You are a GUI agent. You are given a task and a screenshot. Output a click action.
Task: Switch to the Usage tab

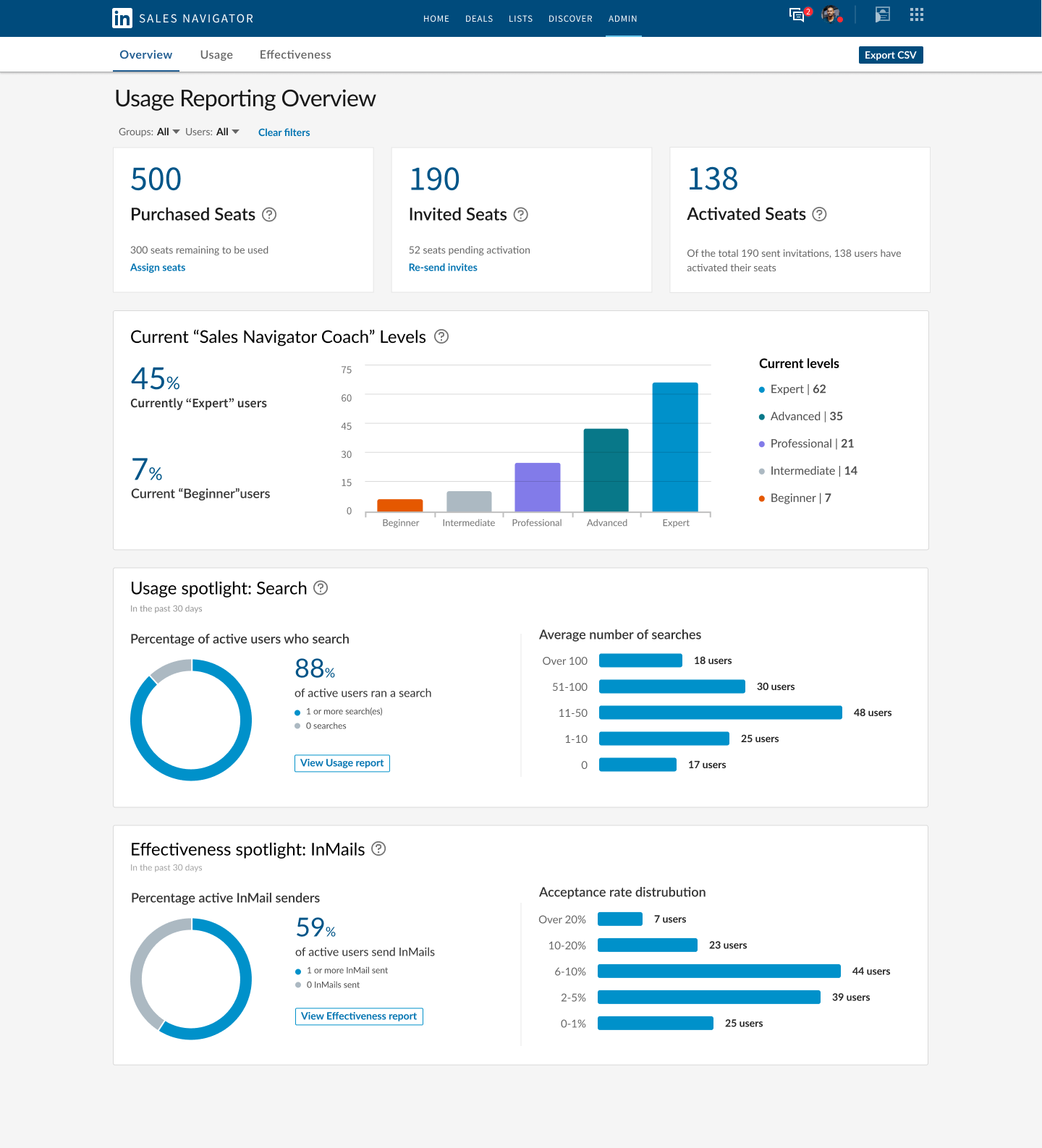(x=216, y=55)
